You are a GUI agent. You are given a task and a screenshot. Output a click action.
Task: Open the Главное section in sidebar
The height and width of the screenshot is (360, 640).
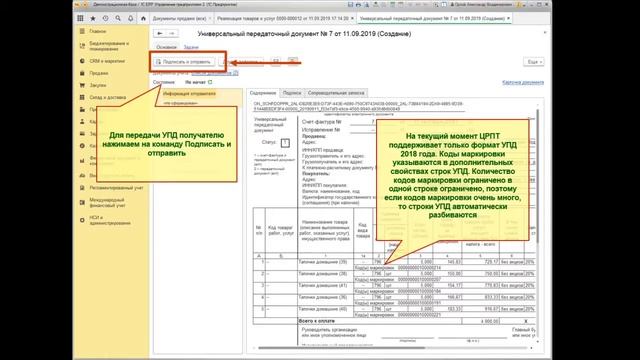tap(98, 31)
